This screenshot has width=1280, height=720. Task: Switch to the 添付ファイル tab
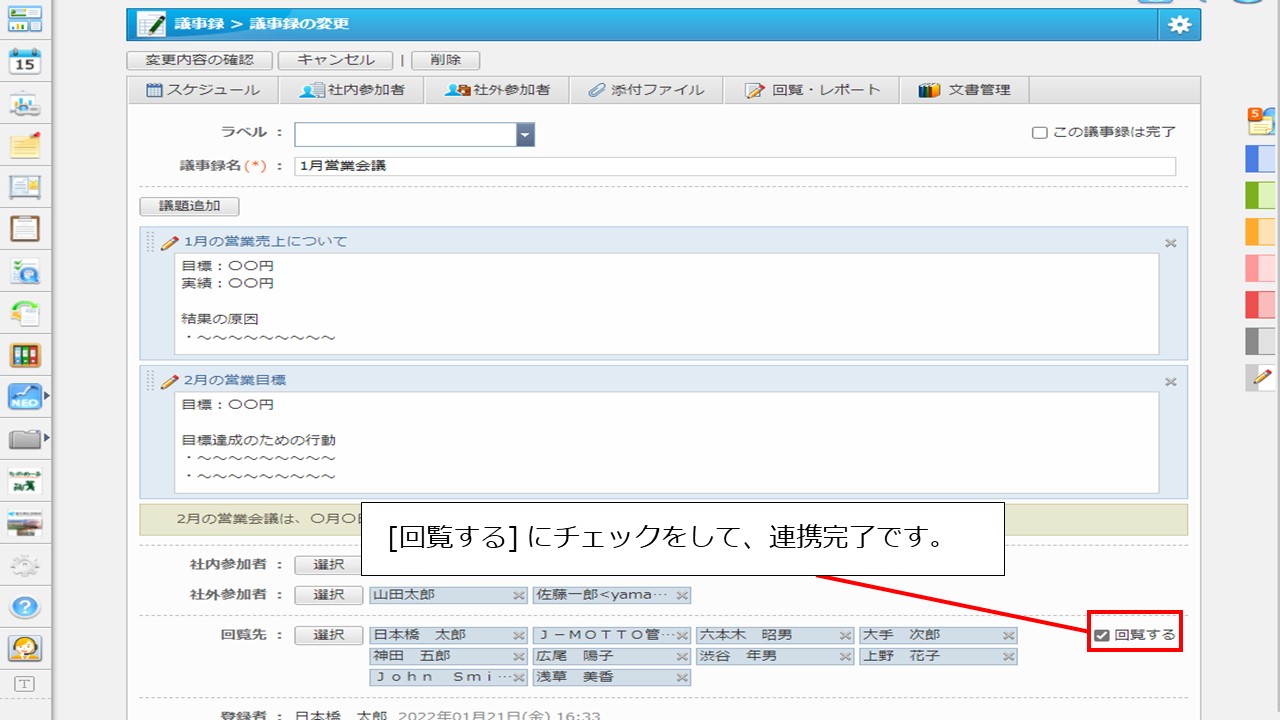point(645,90)
